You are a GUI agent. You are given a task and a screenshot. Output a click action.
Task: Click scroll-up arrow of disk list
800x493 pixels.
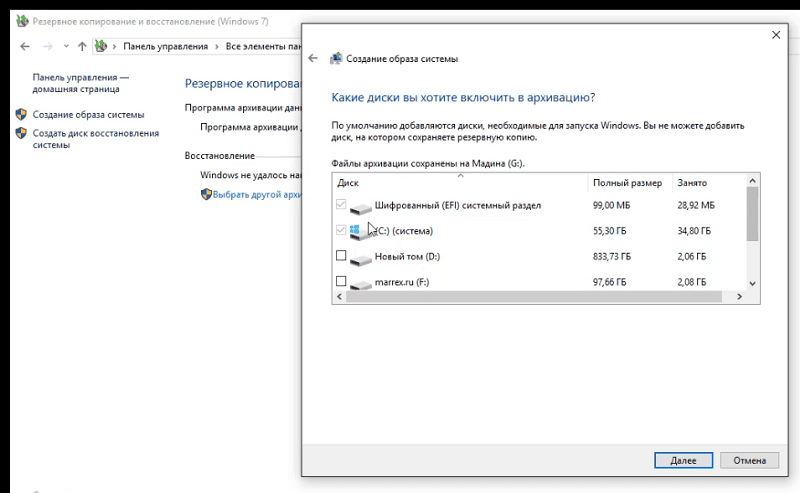(x=753, y=181)
